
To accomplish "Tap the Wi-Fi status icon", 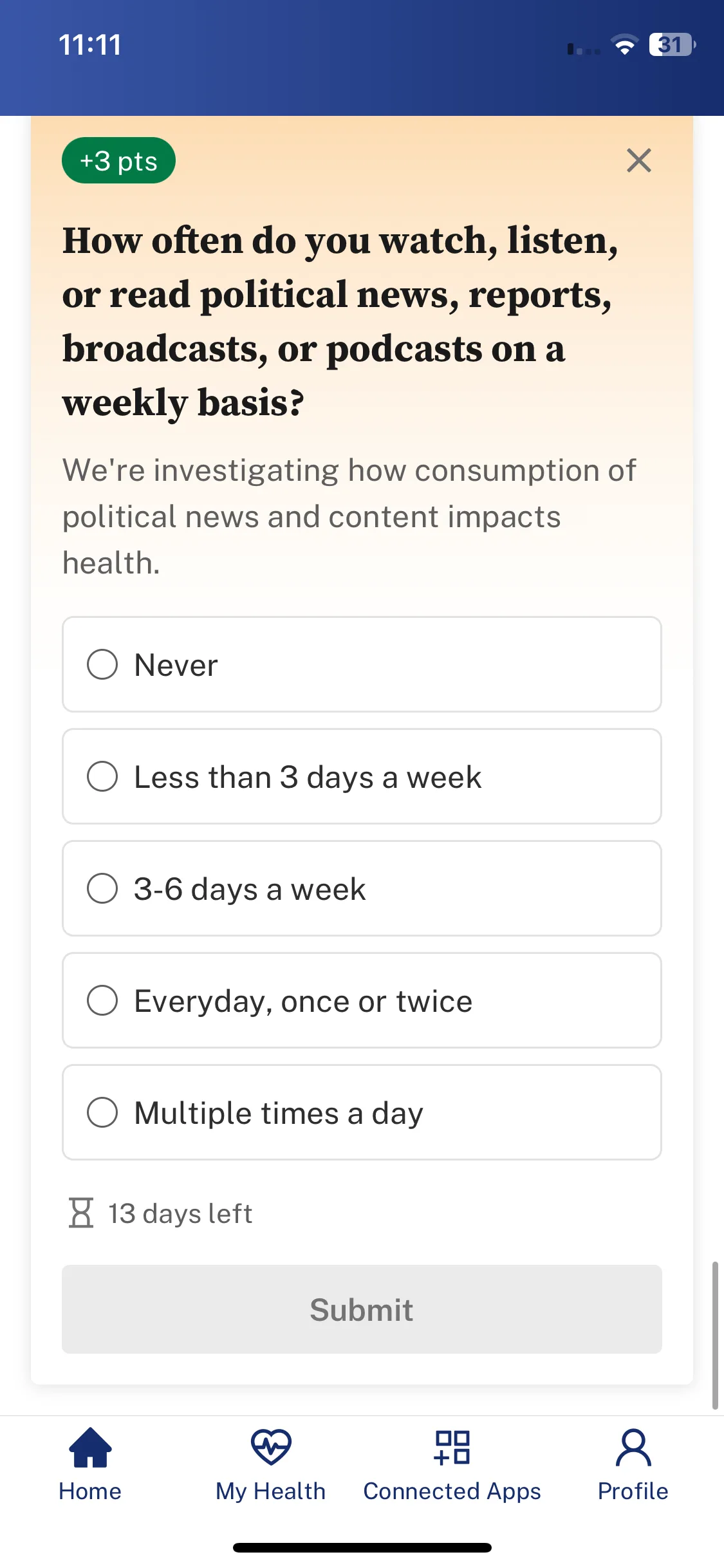I will [624, 45].
